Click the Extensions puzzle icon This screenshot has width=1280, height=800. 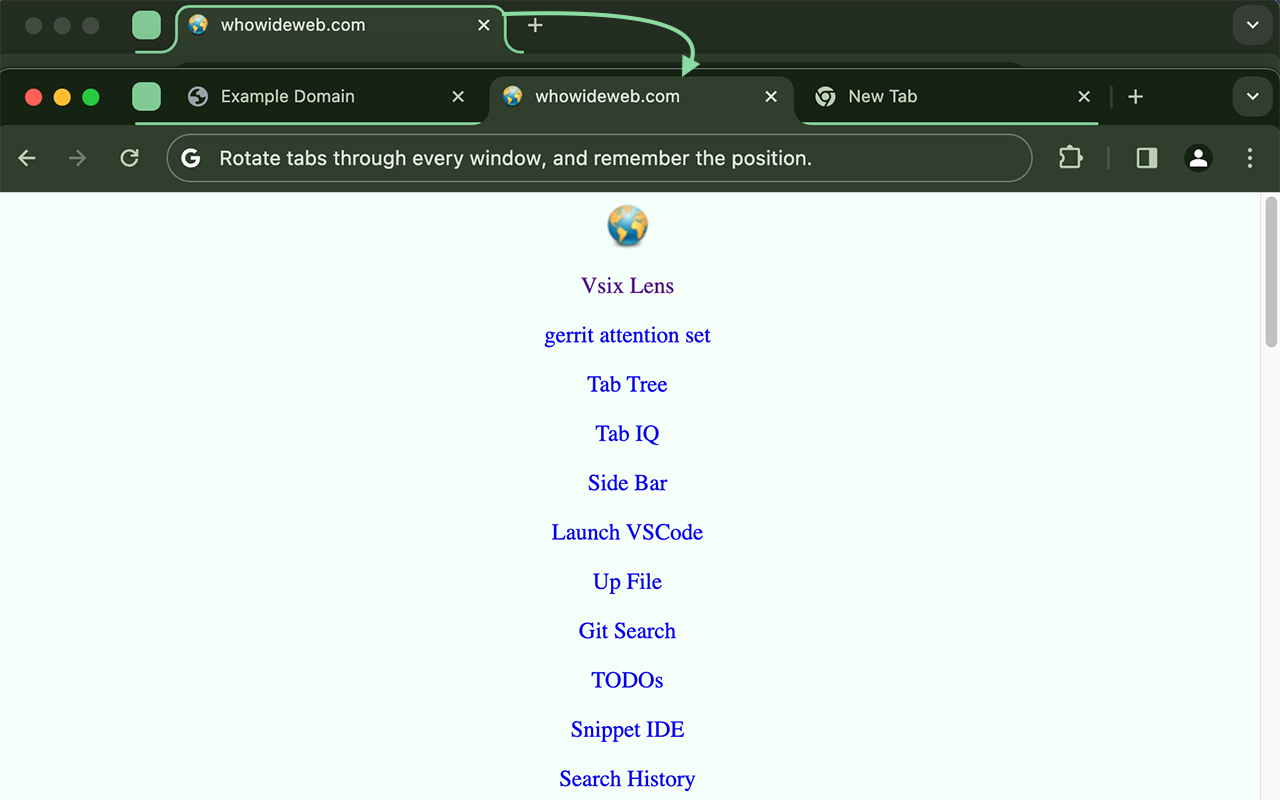click(1070, 158)
